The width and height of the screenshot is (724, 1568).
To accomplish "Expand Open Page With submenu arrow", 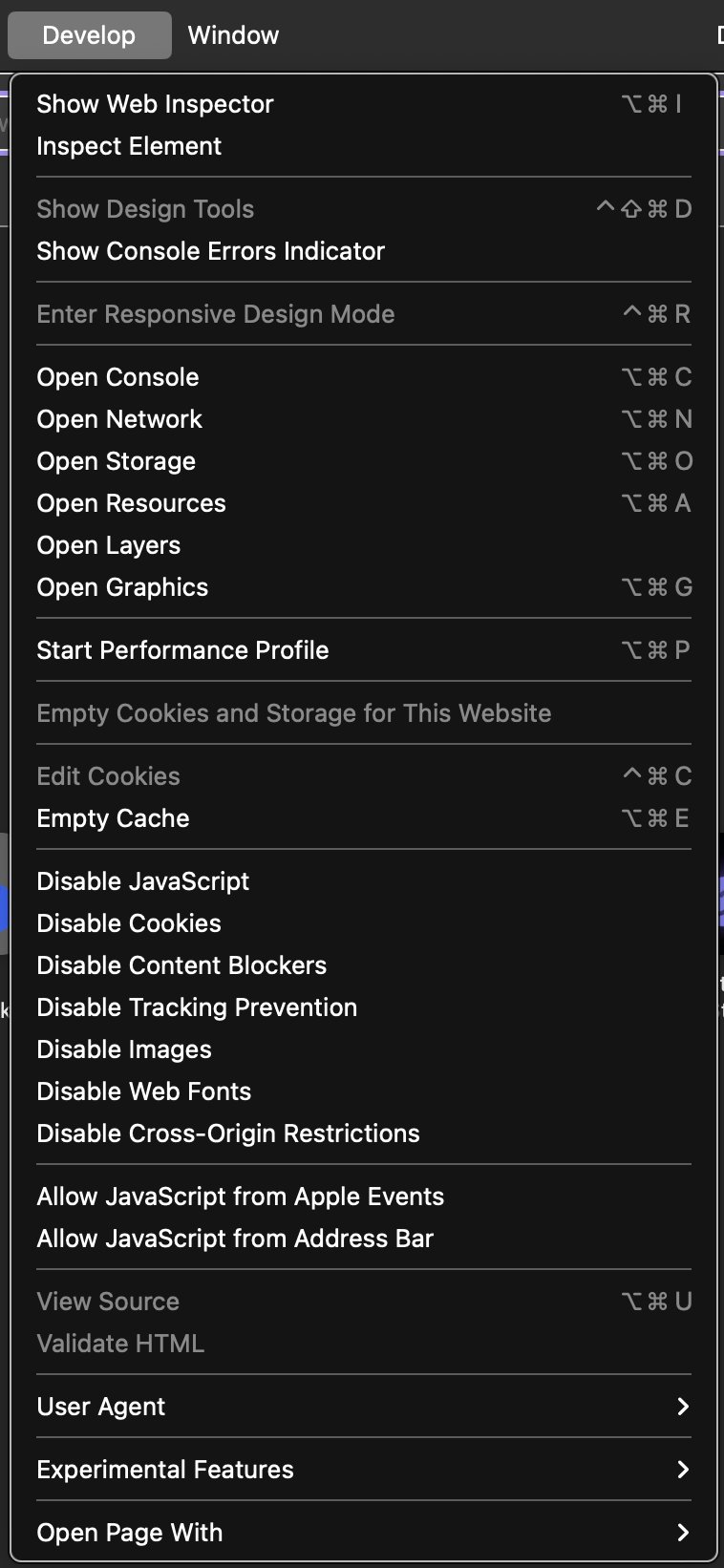I will pos(682,1533).
